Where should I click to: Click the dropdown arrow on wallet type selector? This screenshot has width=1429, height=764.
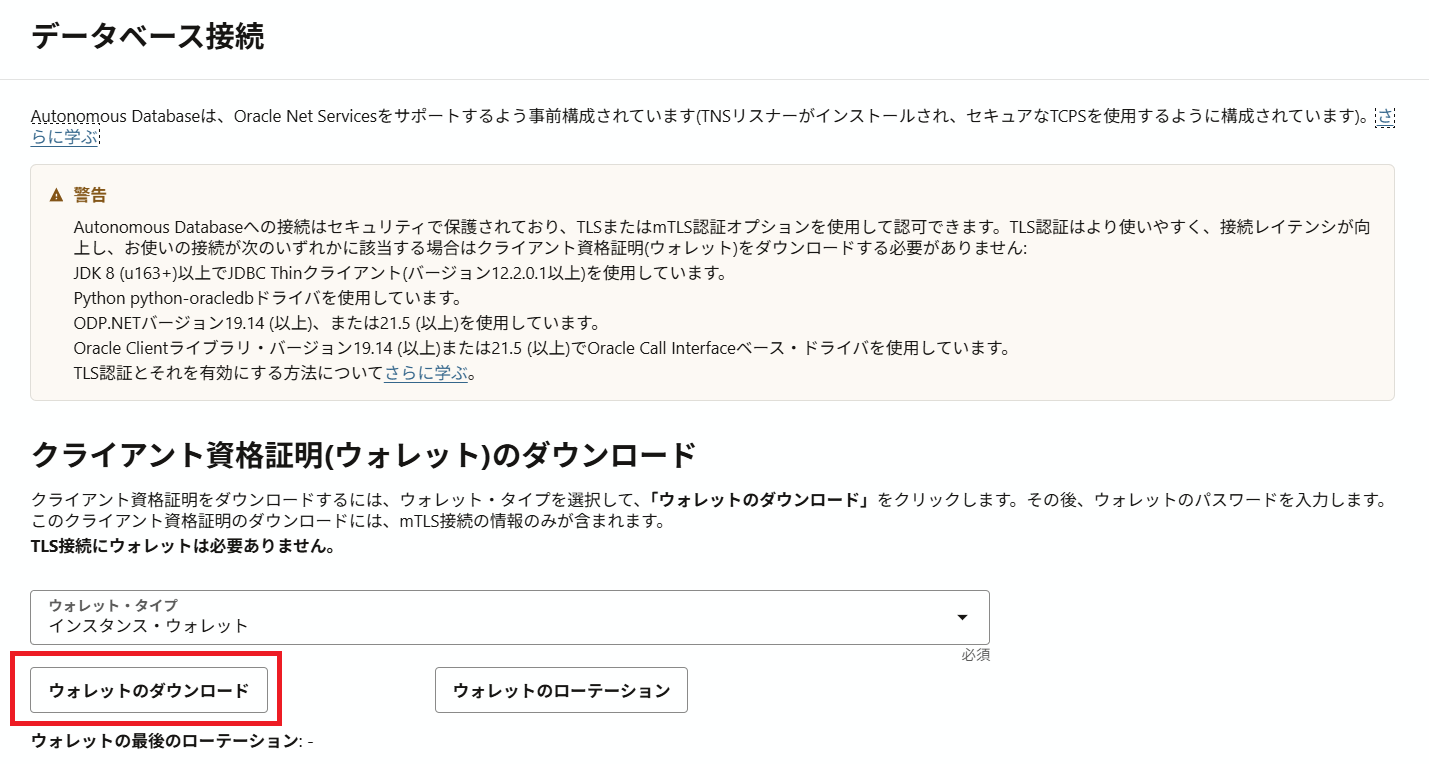962,618
